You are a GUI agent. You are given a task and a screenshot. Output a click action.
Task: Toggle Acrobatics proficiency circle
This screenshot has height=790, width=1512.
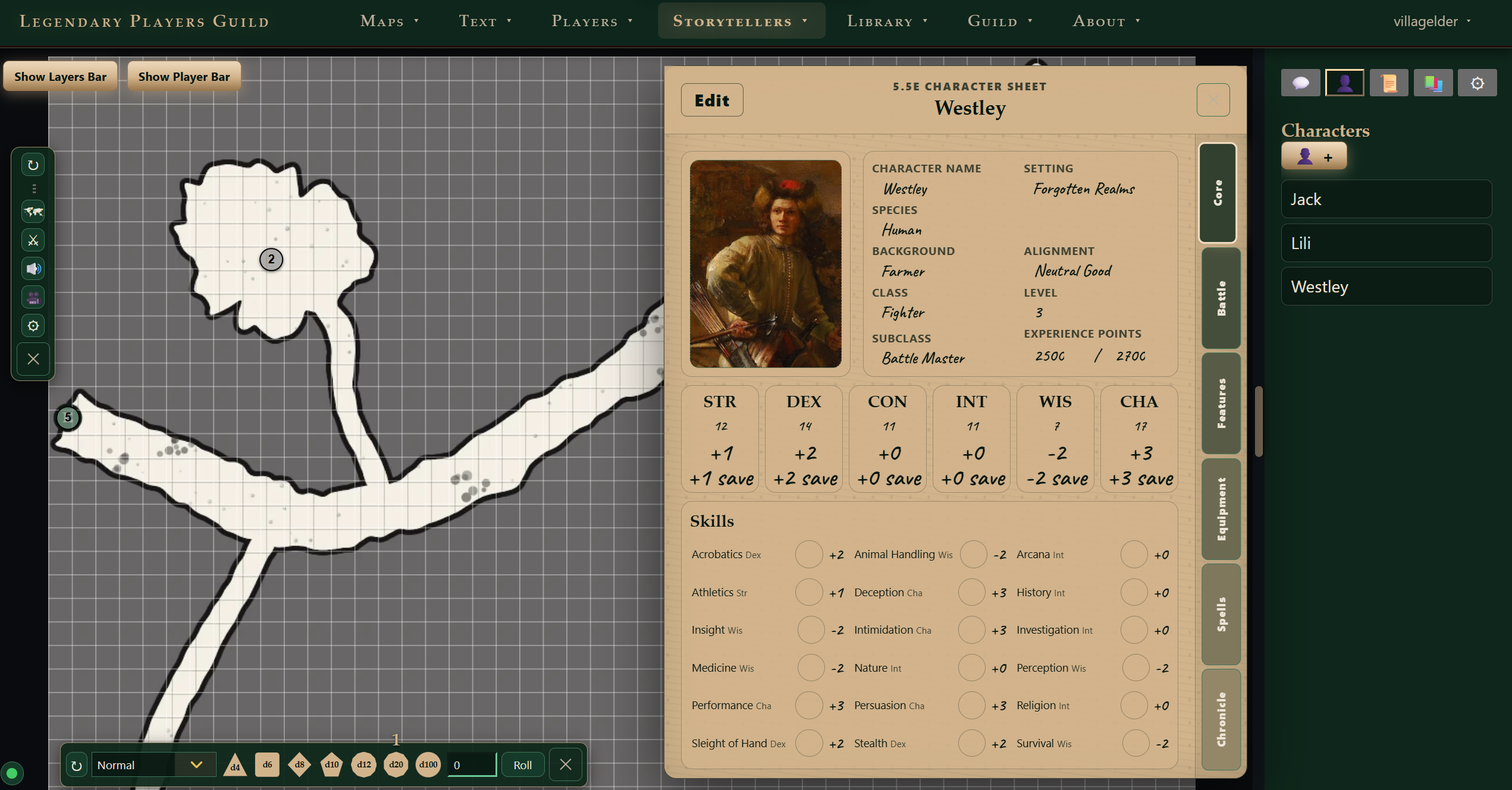pos(809,555)
